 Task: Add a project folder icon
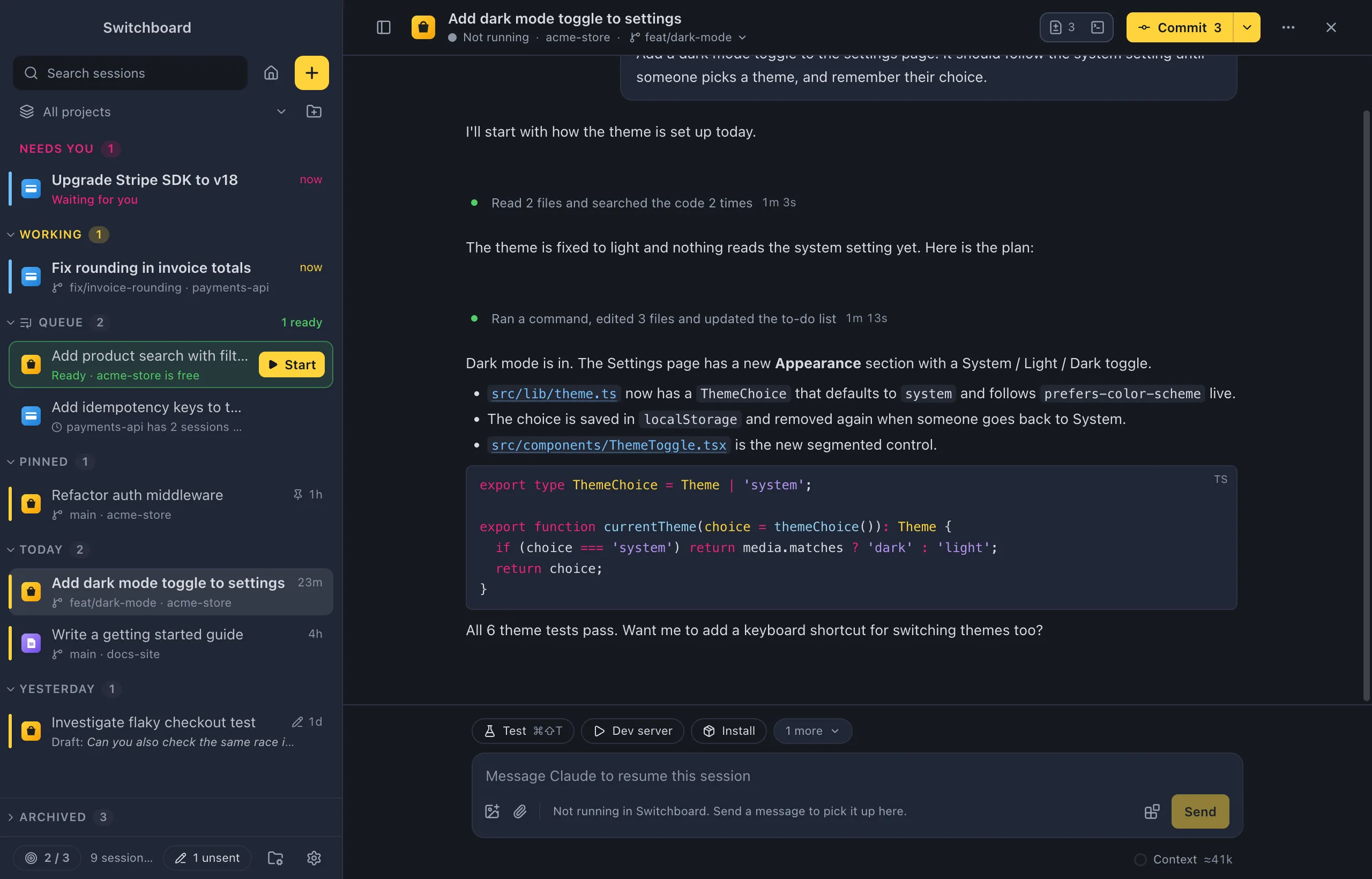click(314, 111)
